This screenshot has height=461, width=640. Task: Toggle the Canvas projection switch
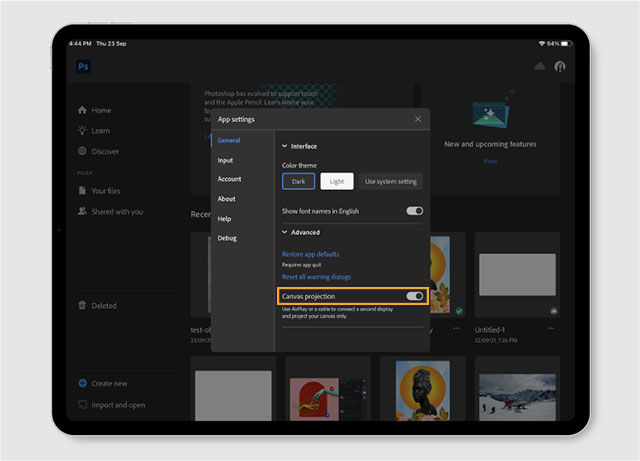coord(415,296)
